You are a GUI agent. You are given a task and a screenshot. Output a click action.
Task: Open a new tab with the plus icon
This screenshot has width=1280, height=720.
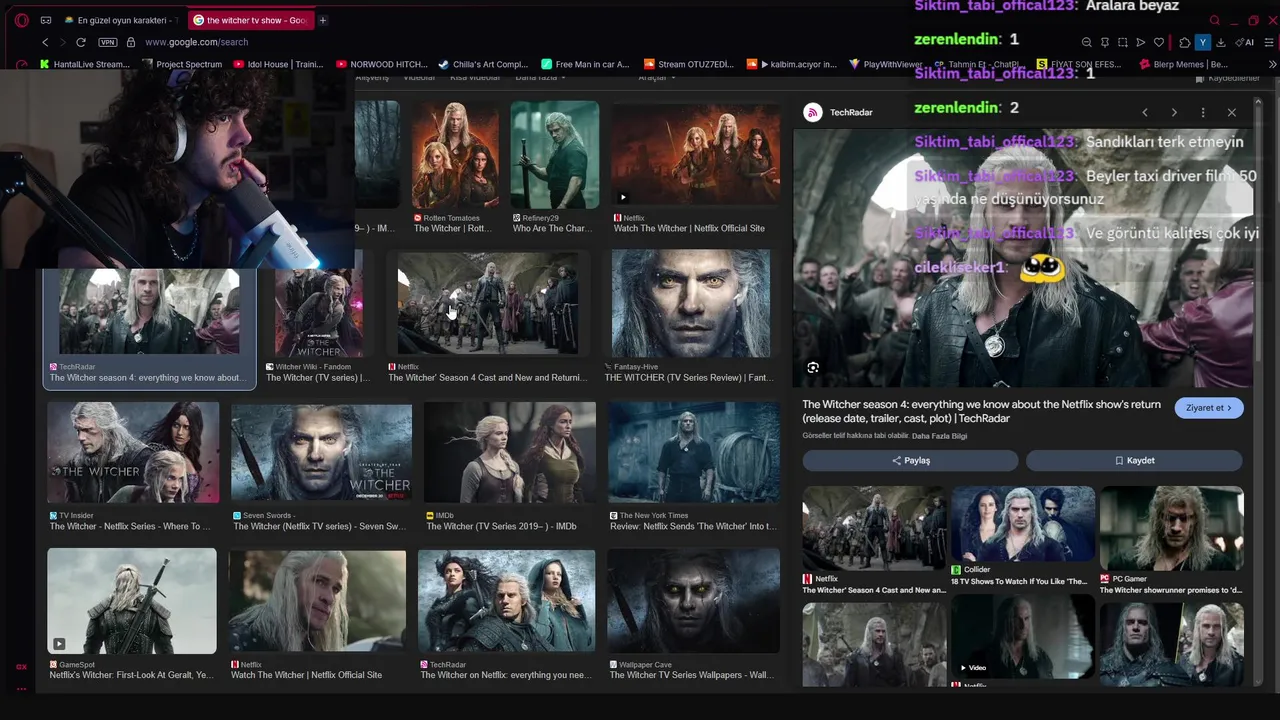pos(322,20)
